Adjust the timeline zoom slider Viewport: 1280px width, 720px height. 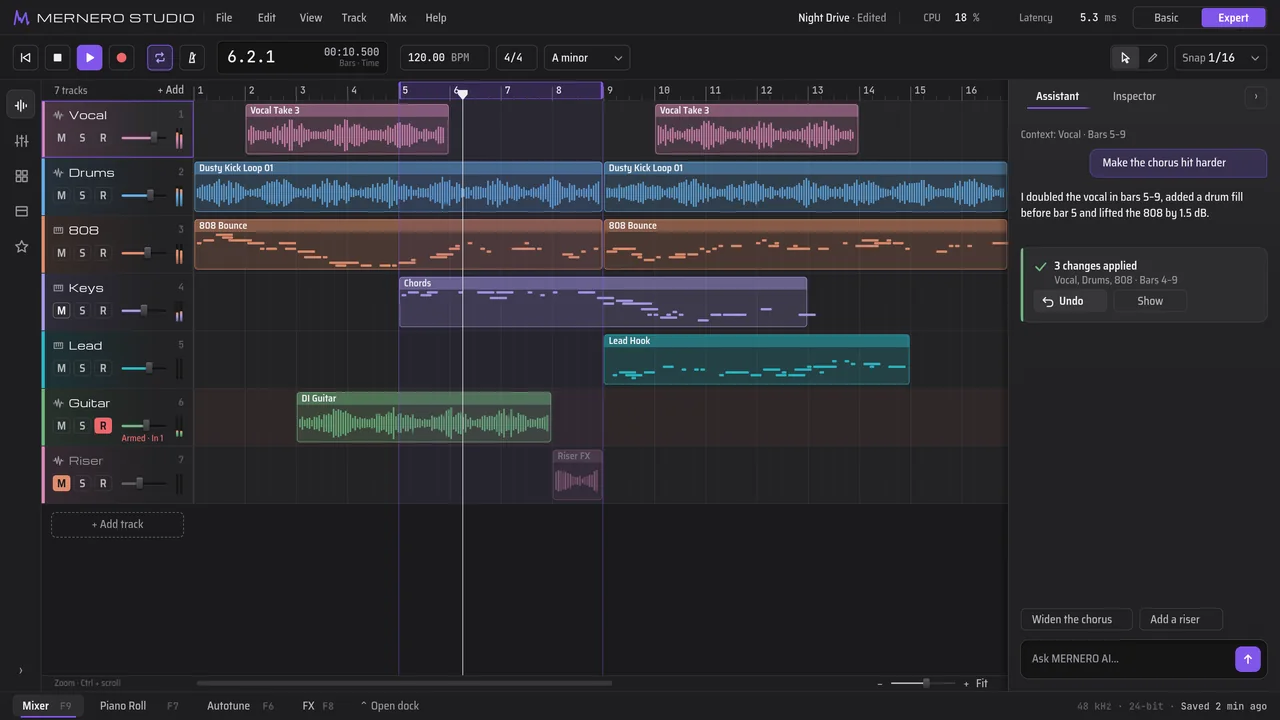click(x=923, y=684)
